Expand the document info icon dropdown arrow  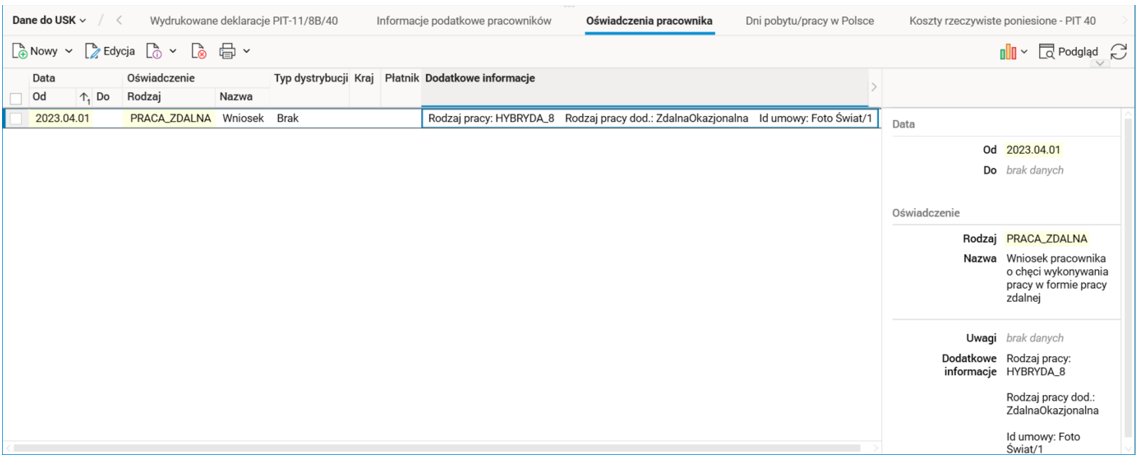coord(173,52)
